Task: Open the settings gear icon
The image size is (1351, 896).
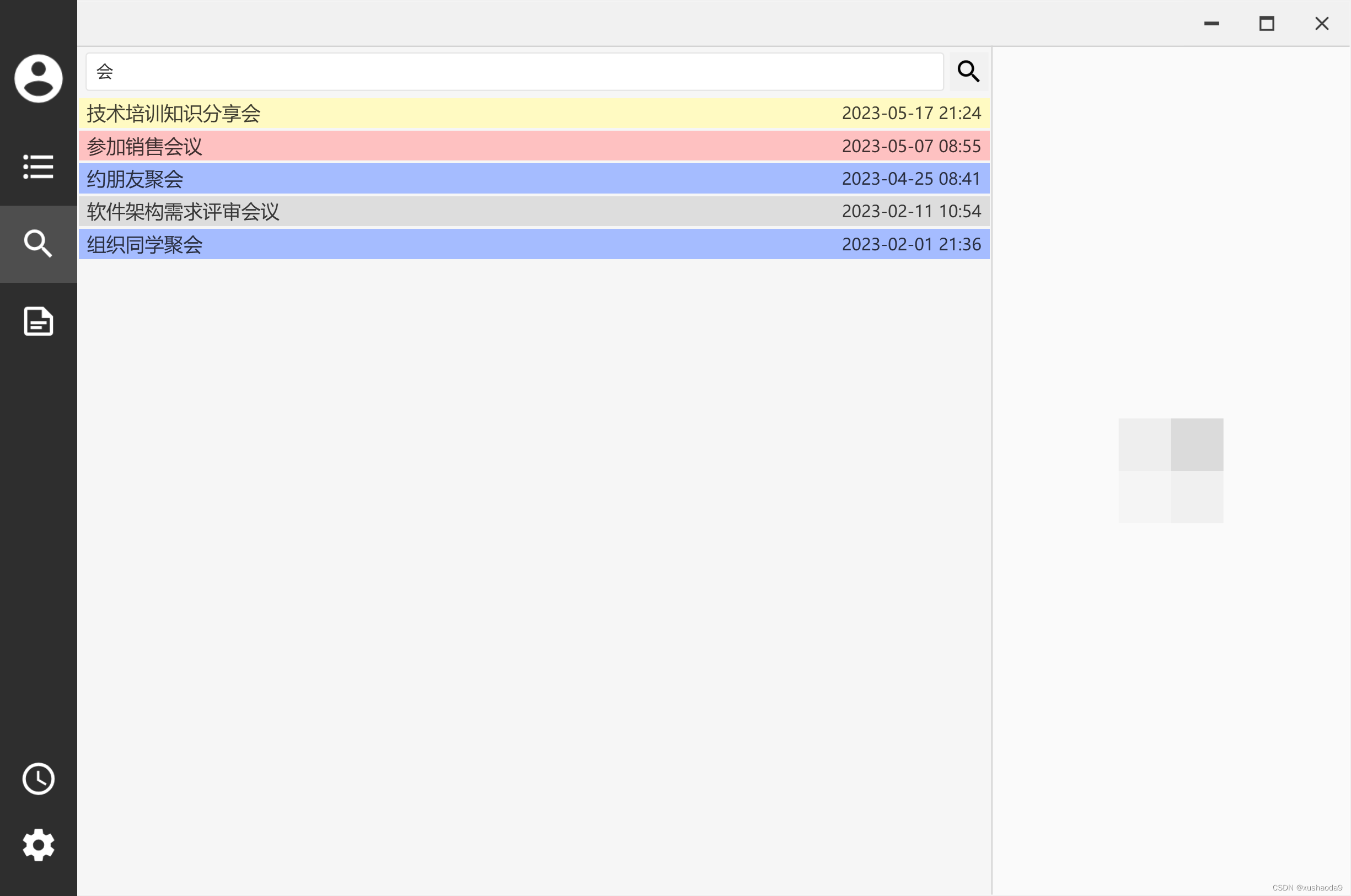Action: (x=38, y=845)
